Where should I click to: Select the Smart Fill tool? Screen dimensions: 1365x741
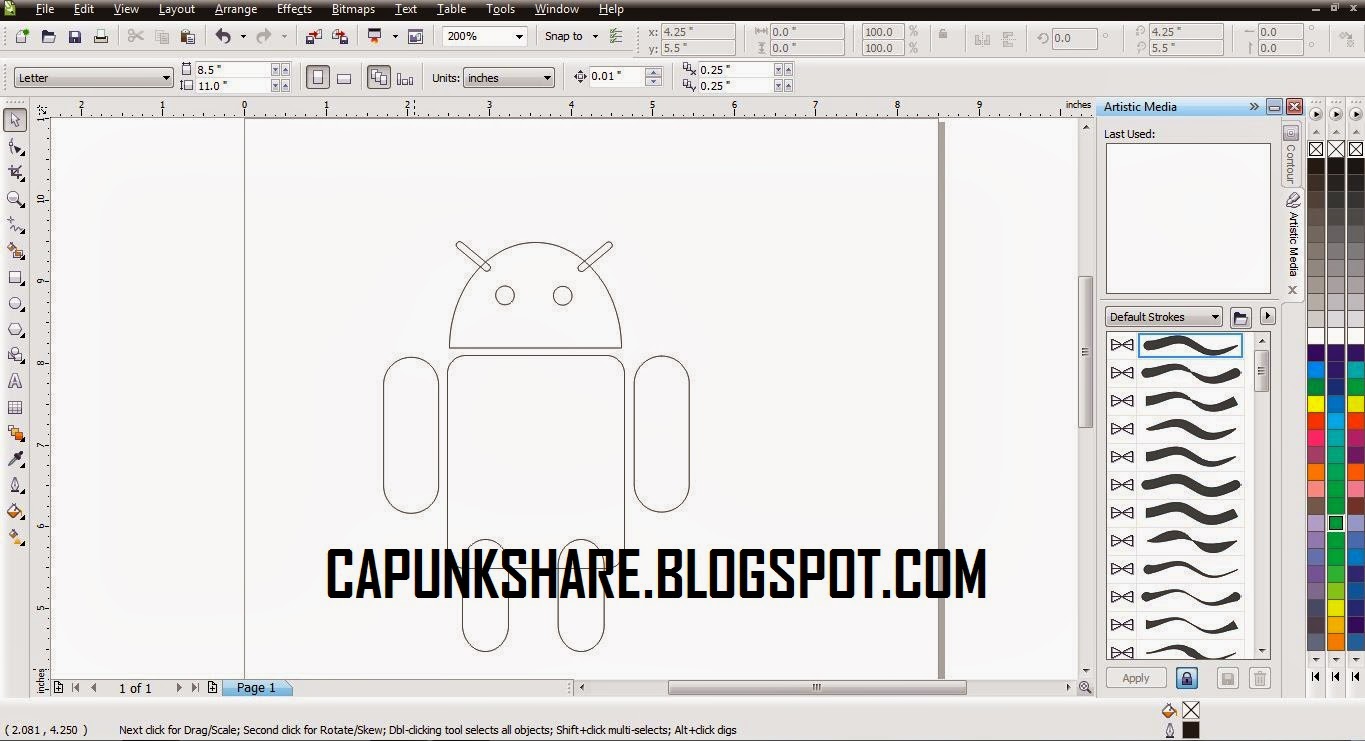[x=15, y=251]
